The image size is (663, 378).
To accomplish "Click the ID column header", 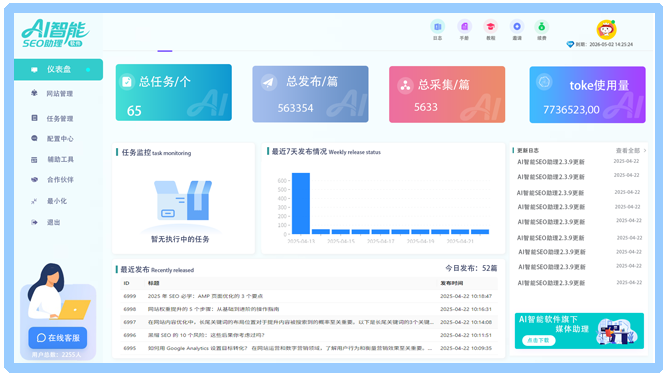I will click(x=126, y=283).
